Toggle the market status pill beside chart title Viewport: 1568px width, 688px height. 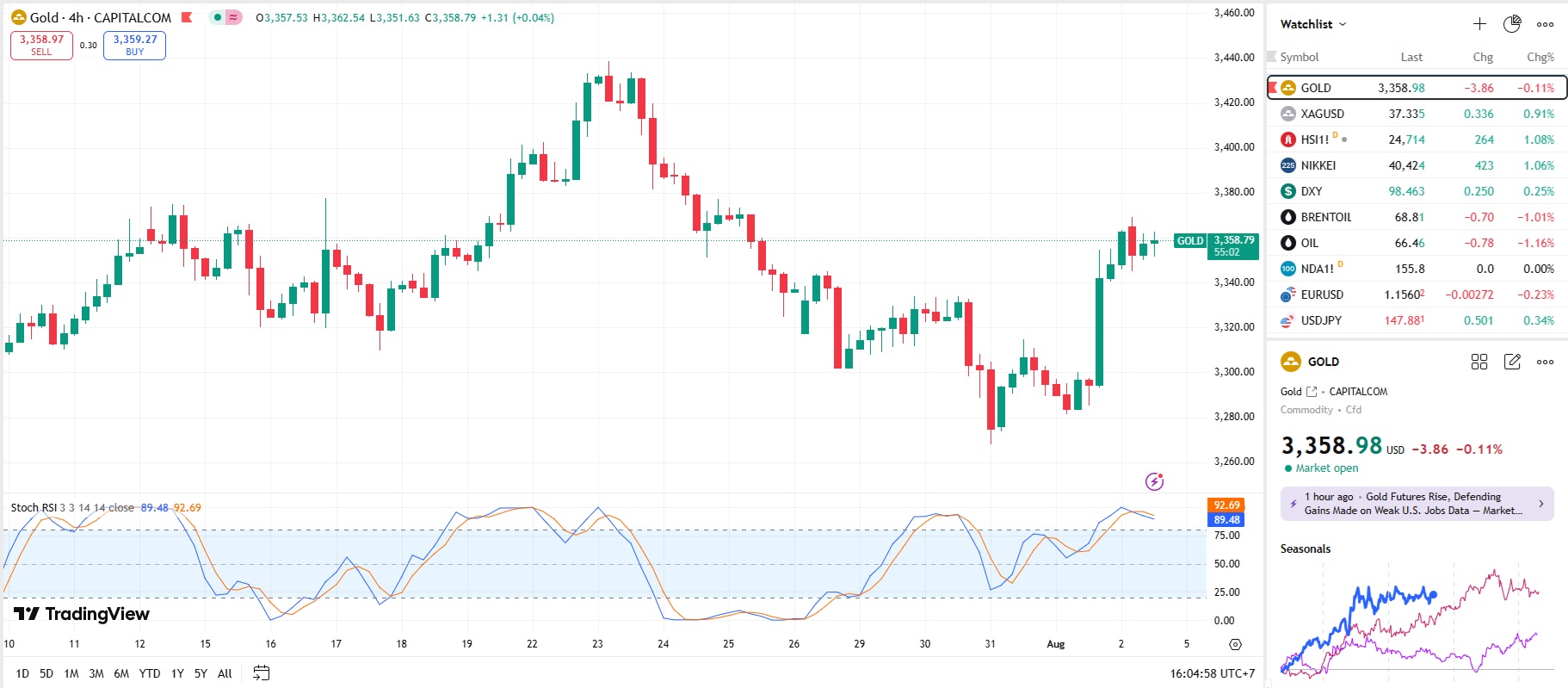click(226, 17)
